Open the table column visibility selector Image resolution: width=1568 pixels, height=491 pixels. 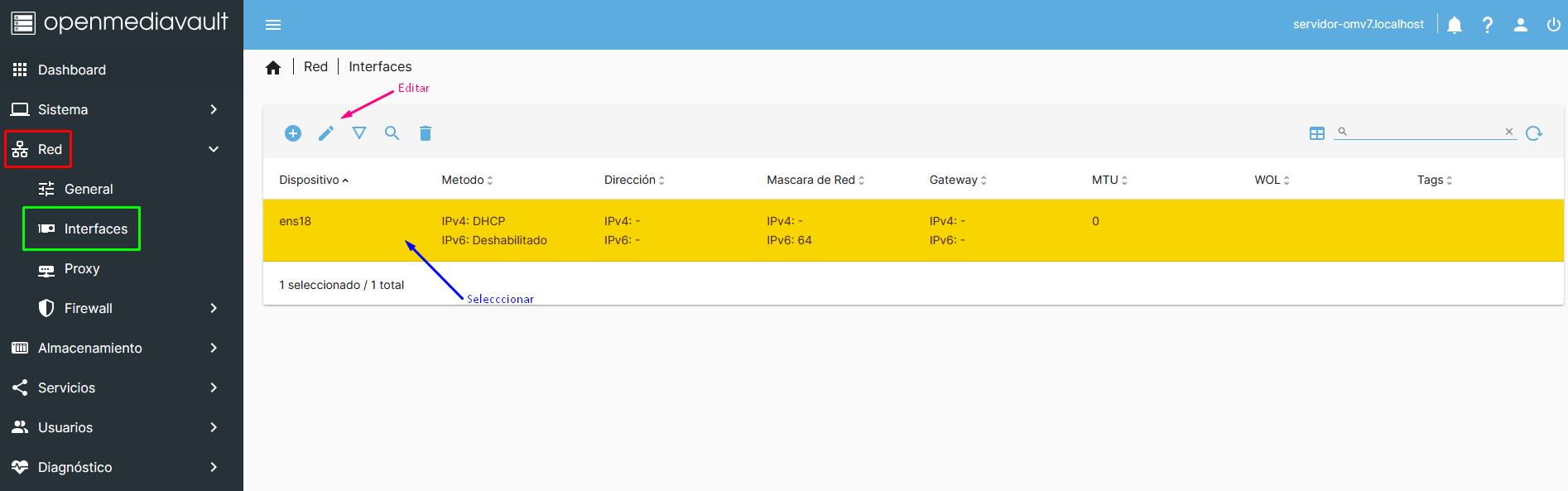[1317, 133]
